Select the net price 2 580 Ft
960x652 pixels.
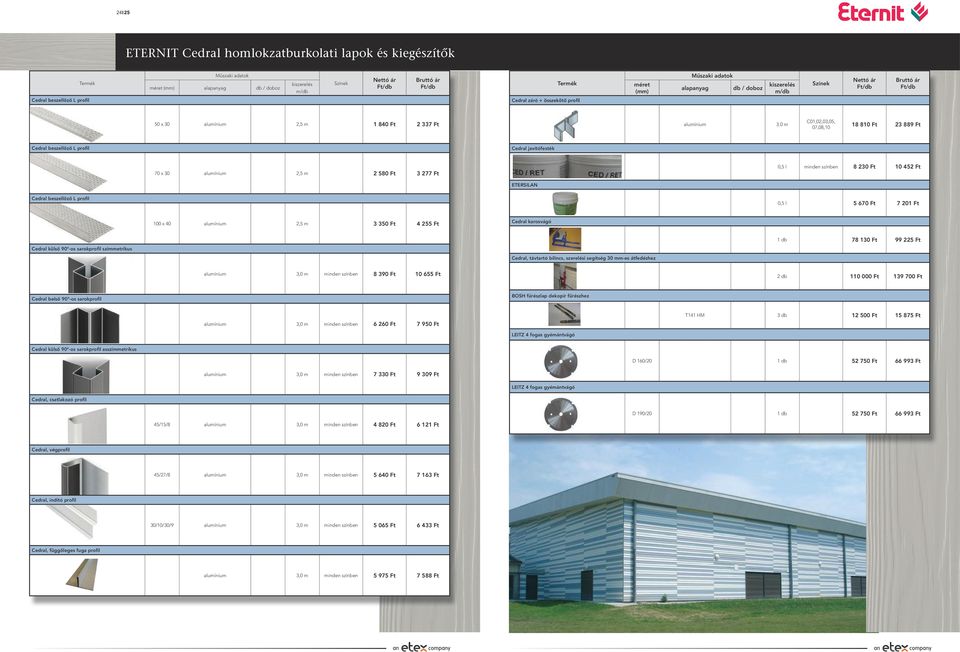[x=384, y=173]
